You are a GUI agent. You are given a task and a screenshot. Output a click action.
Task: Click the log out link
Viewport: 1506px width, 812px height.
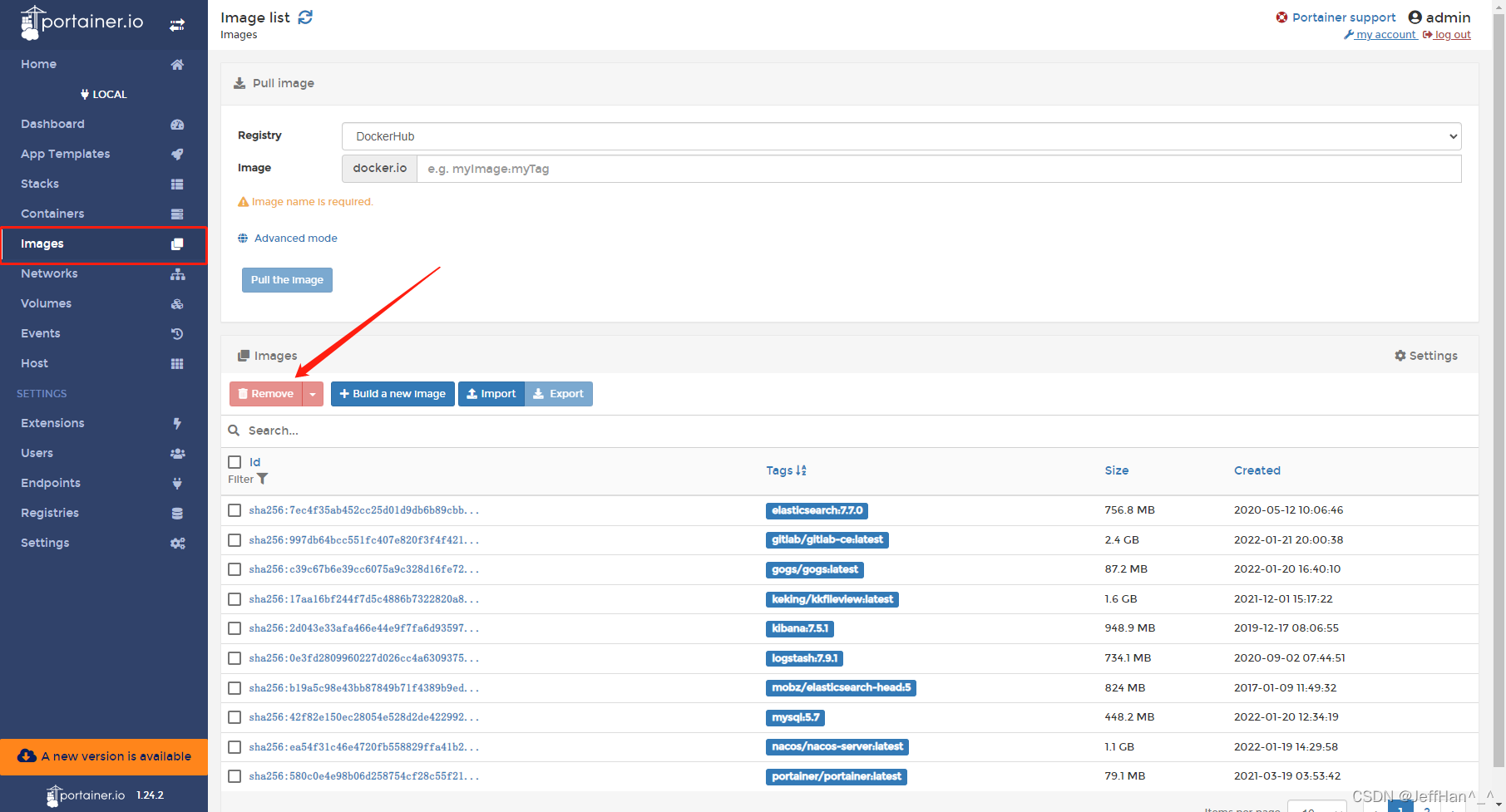tap(1447, 35)
